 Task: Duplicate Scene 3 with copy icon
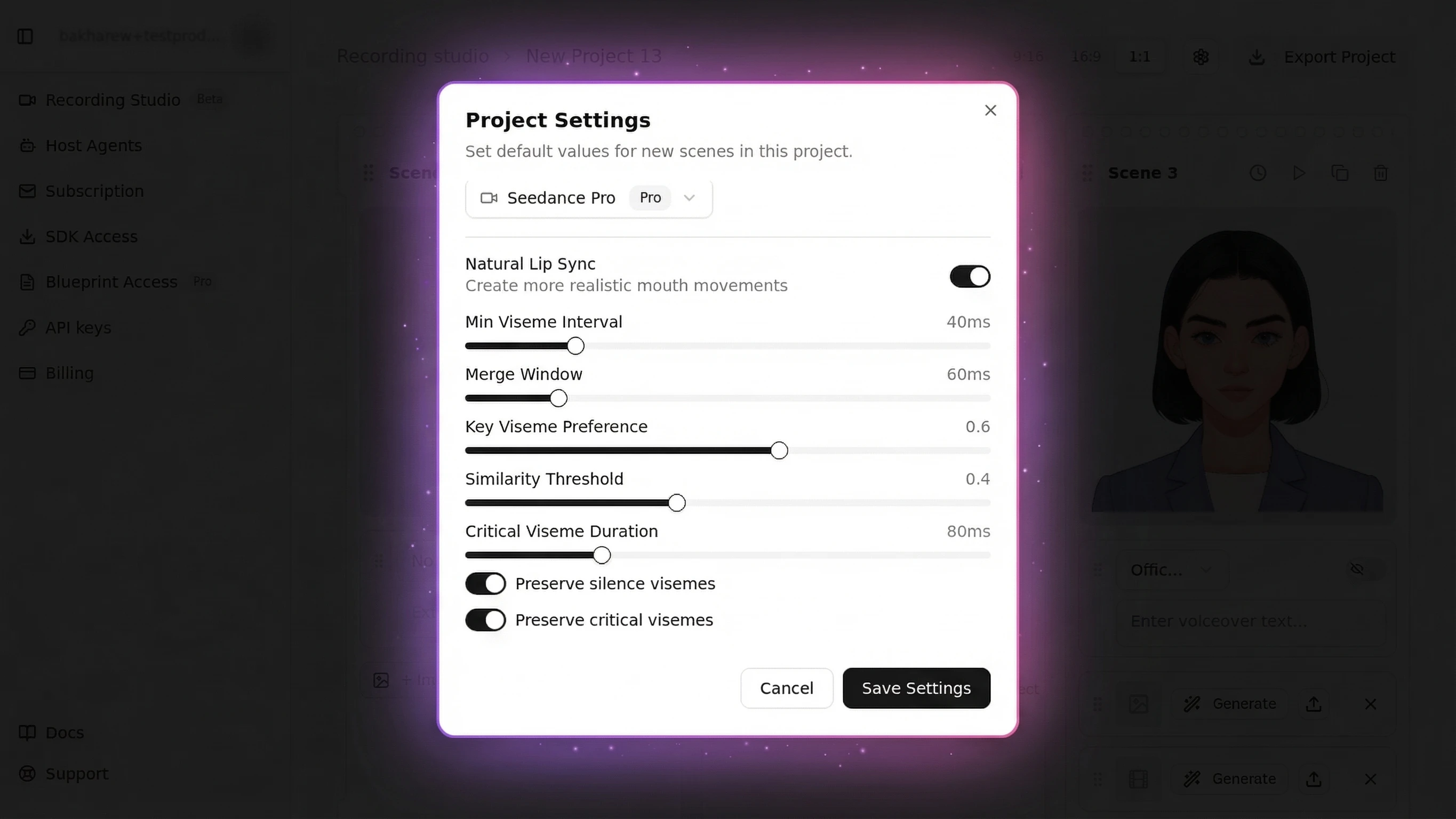[x=1340, y=173]
